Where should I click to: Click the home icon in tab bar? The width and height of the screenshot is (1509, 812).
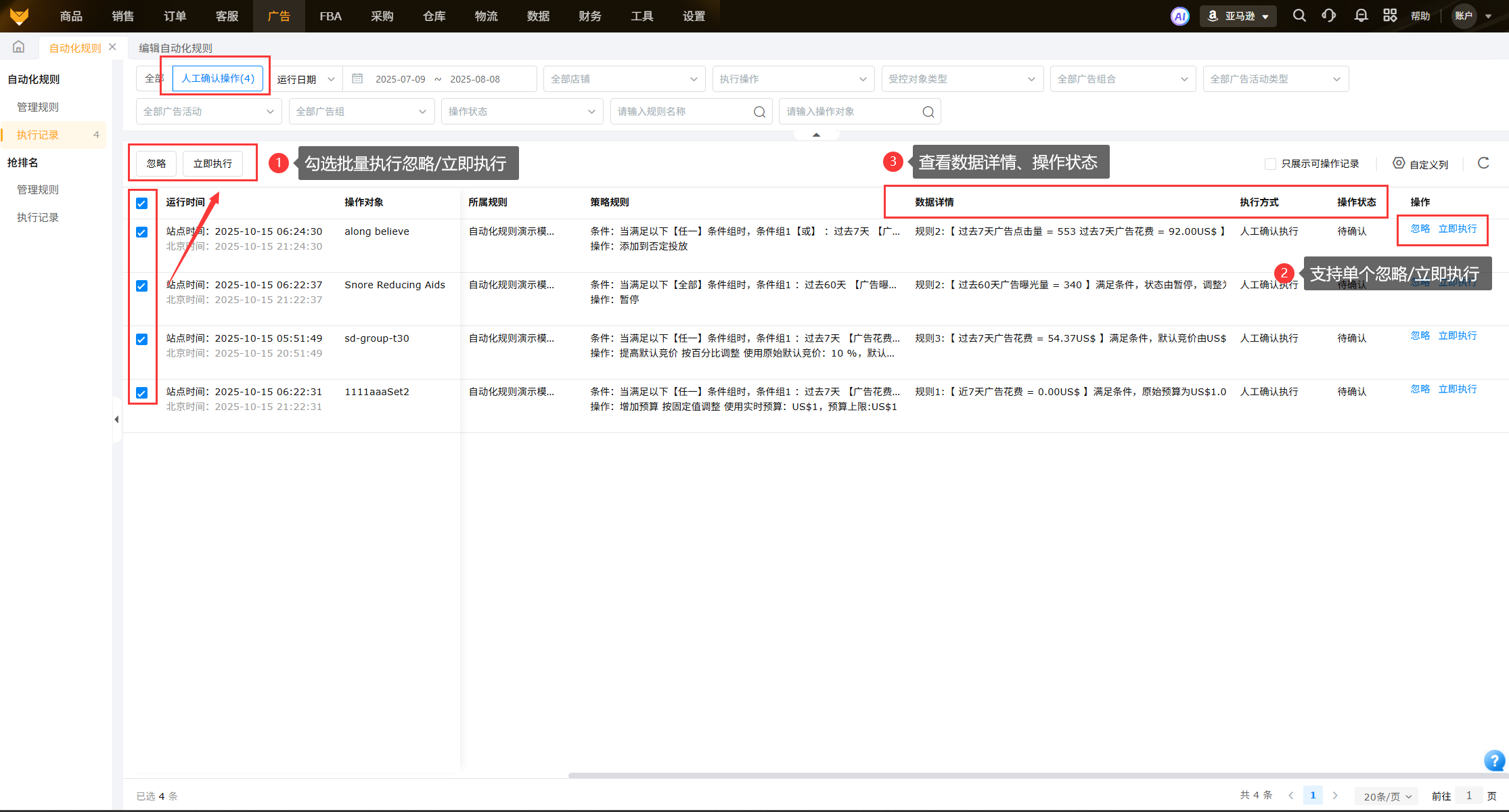[x=19, y=47]
